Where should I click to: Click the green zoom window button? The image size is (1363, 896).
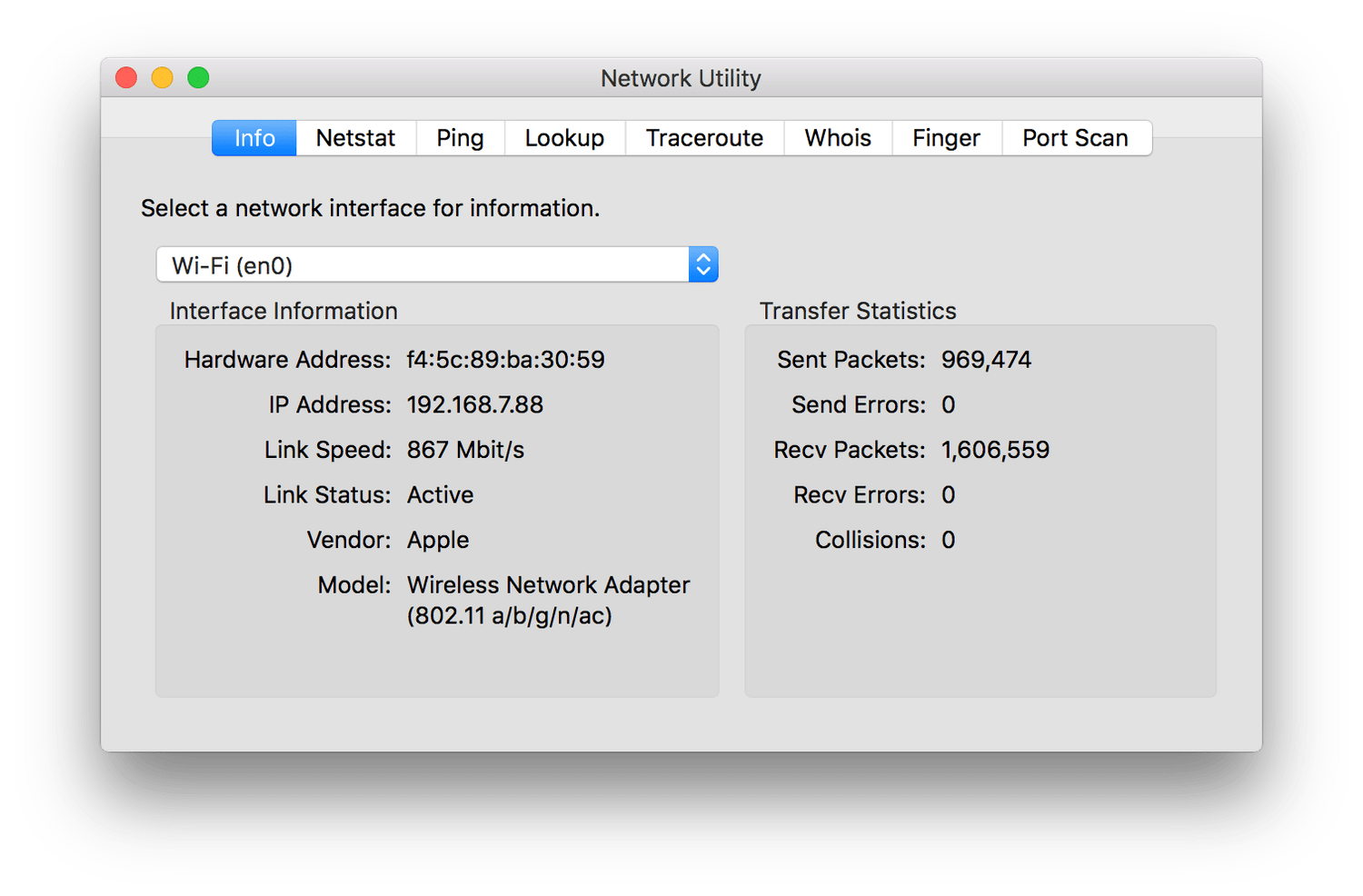click(198, 78)
